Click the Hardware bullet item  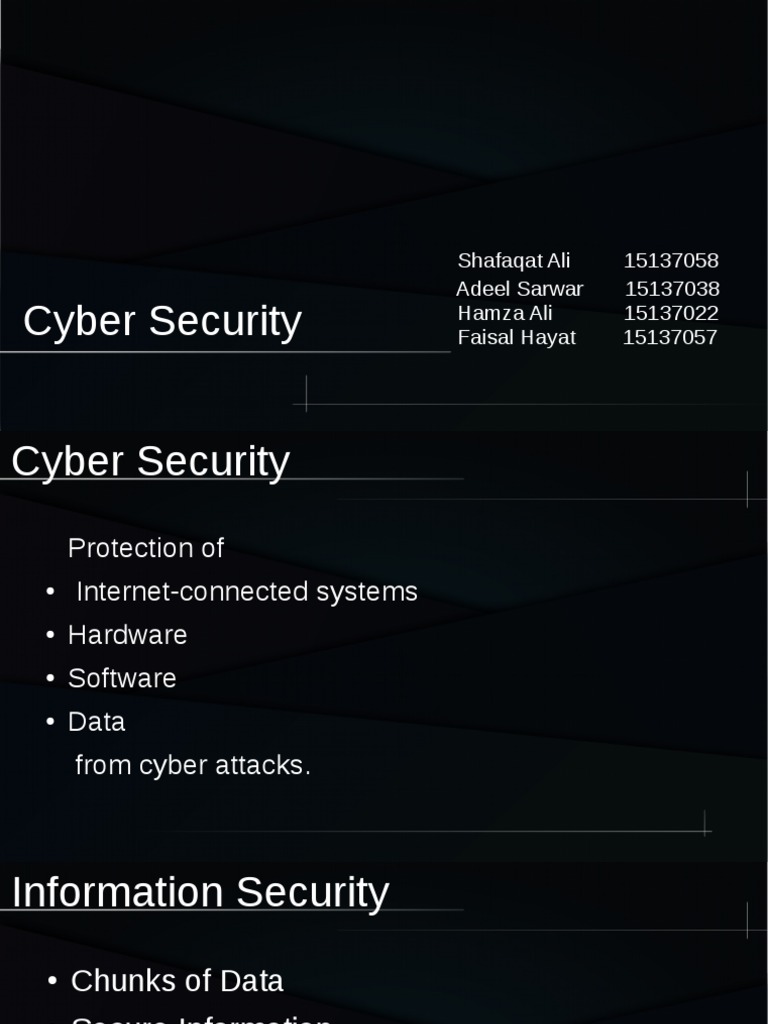pyautogui.click(x=127, y=635)
